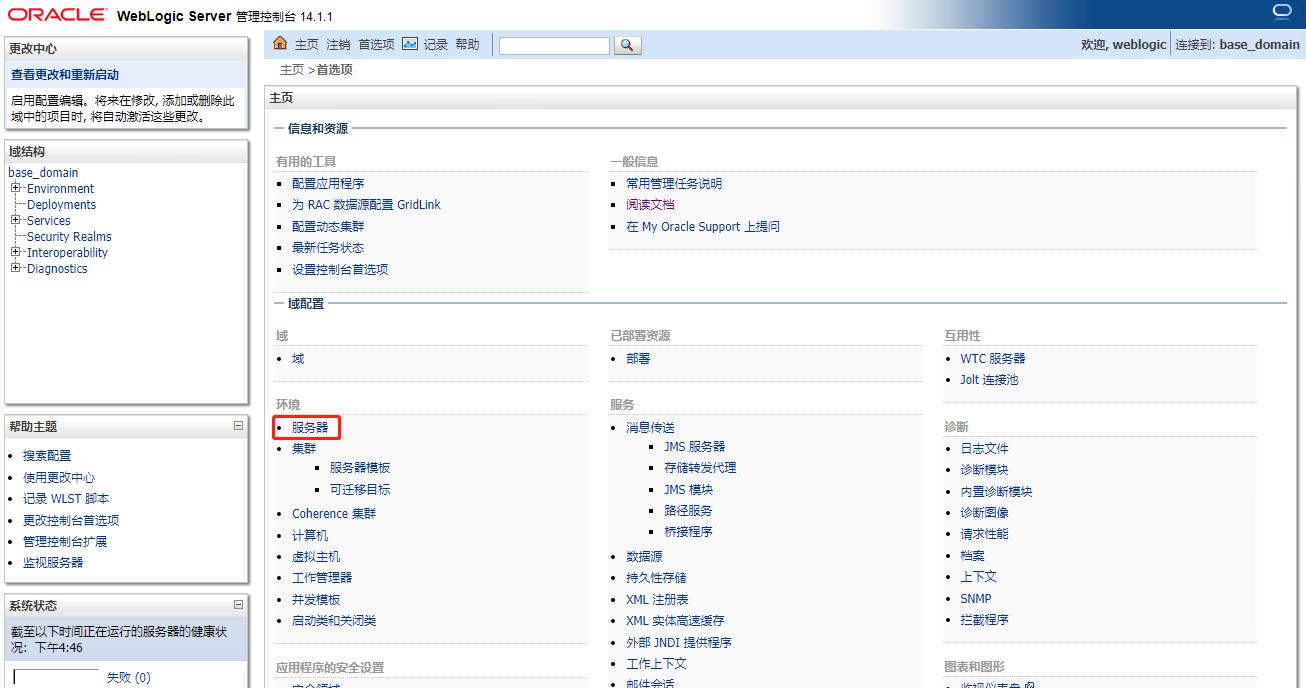Click 配置应用程序 under 有用的工具
The width and height of the screenshot is (1306, 688).
(x=328, y=183)
